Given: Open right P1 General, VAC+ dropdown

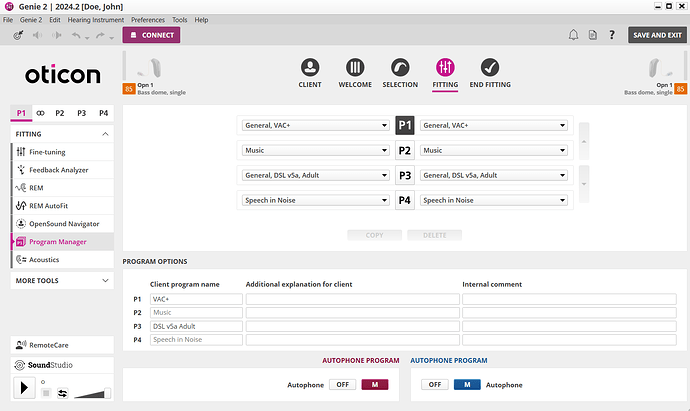Looking at the screenshot, I should [494, 125].
